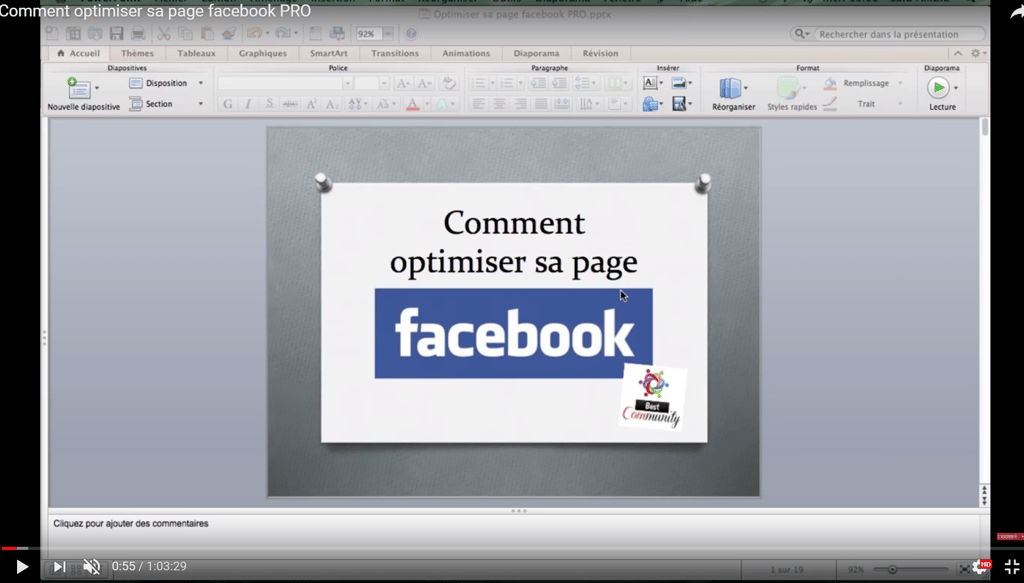This screenshot has height=583, width=1024.
Task: Open the Thèmes tab
Action: coord(137,54)
